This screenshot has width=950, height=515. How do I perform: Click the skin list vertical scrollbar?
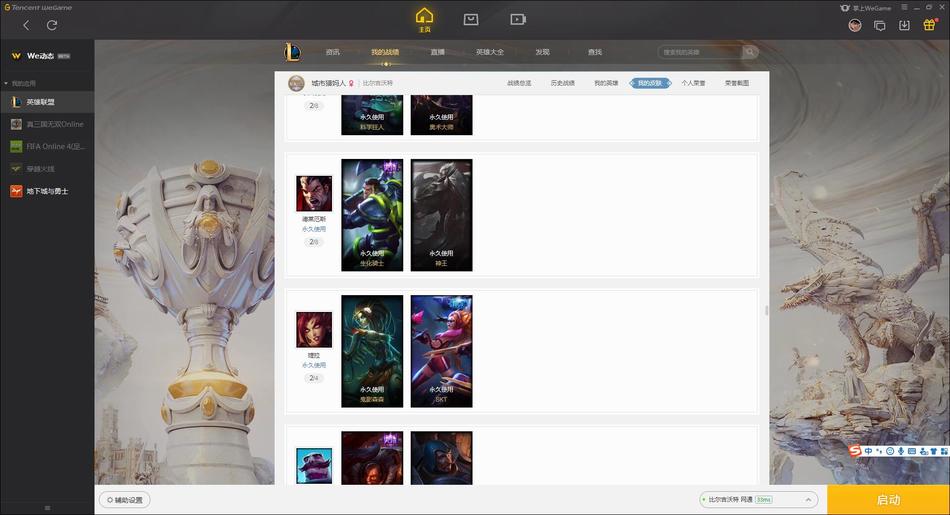[x=766, y=310]
